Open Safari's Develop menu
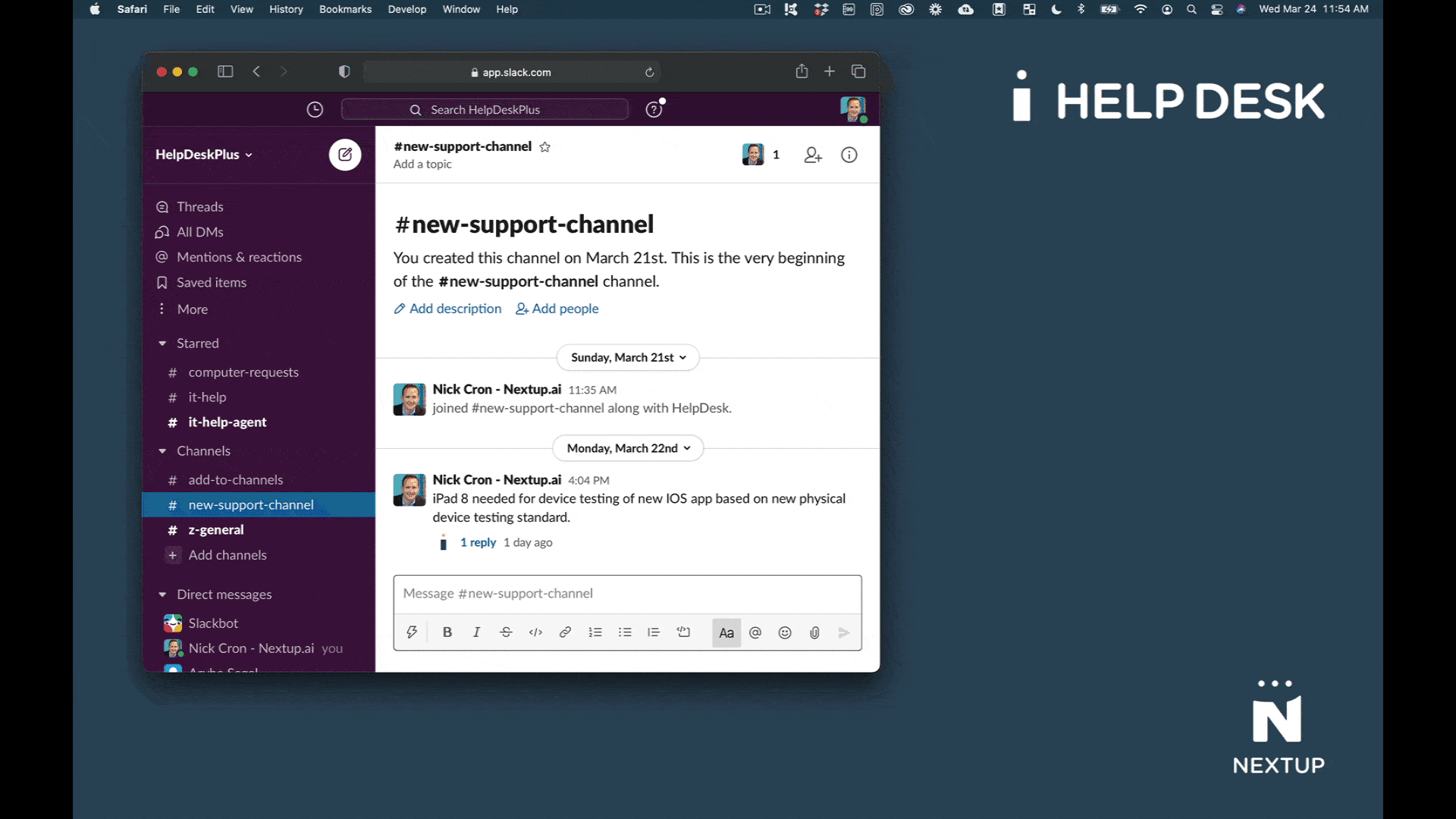 click(x=407, y=9)
